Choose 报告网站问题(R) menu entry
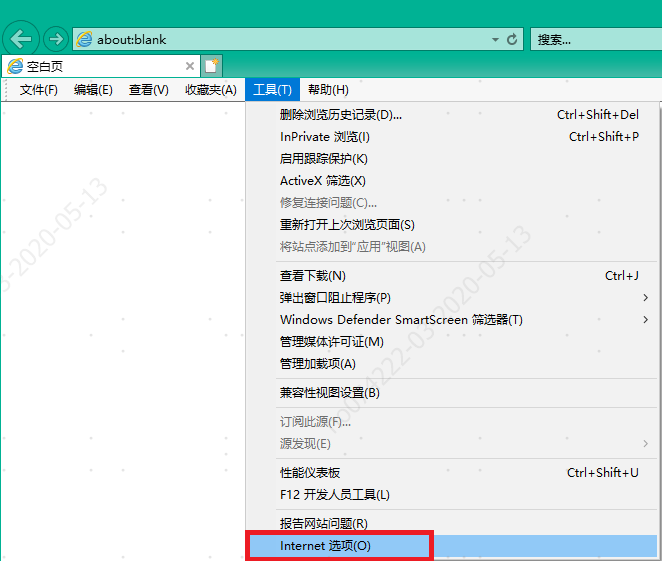 point(451,524)
